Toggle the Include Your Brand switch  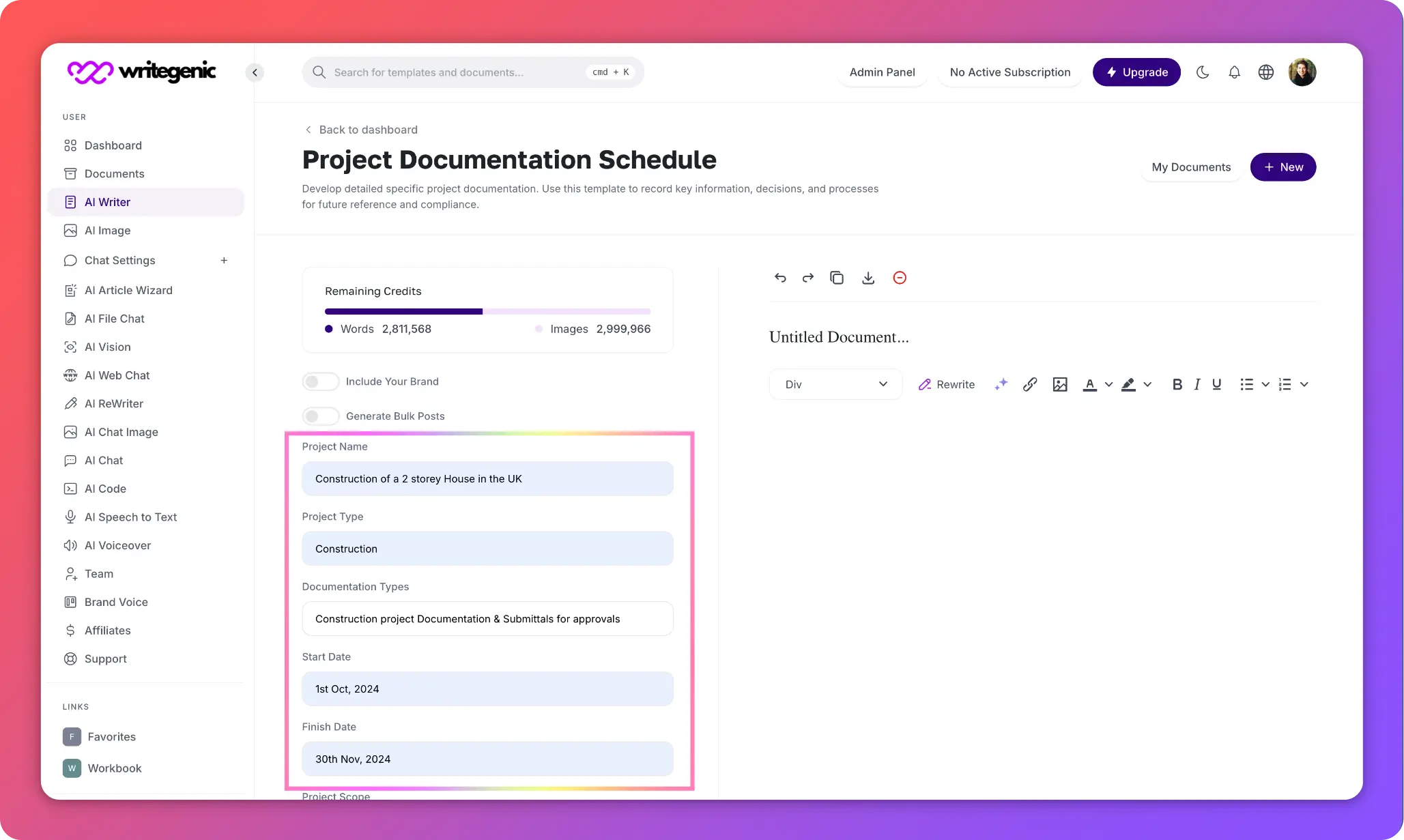[318, 381]
